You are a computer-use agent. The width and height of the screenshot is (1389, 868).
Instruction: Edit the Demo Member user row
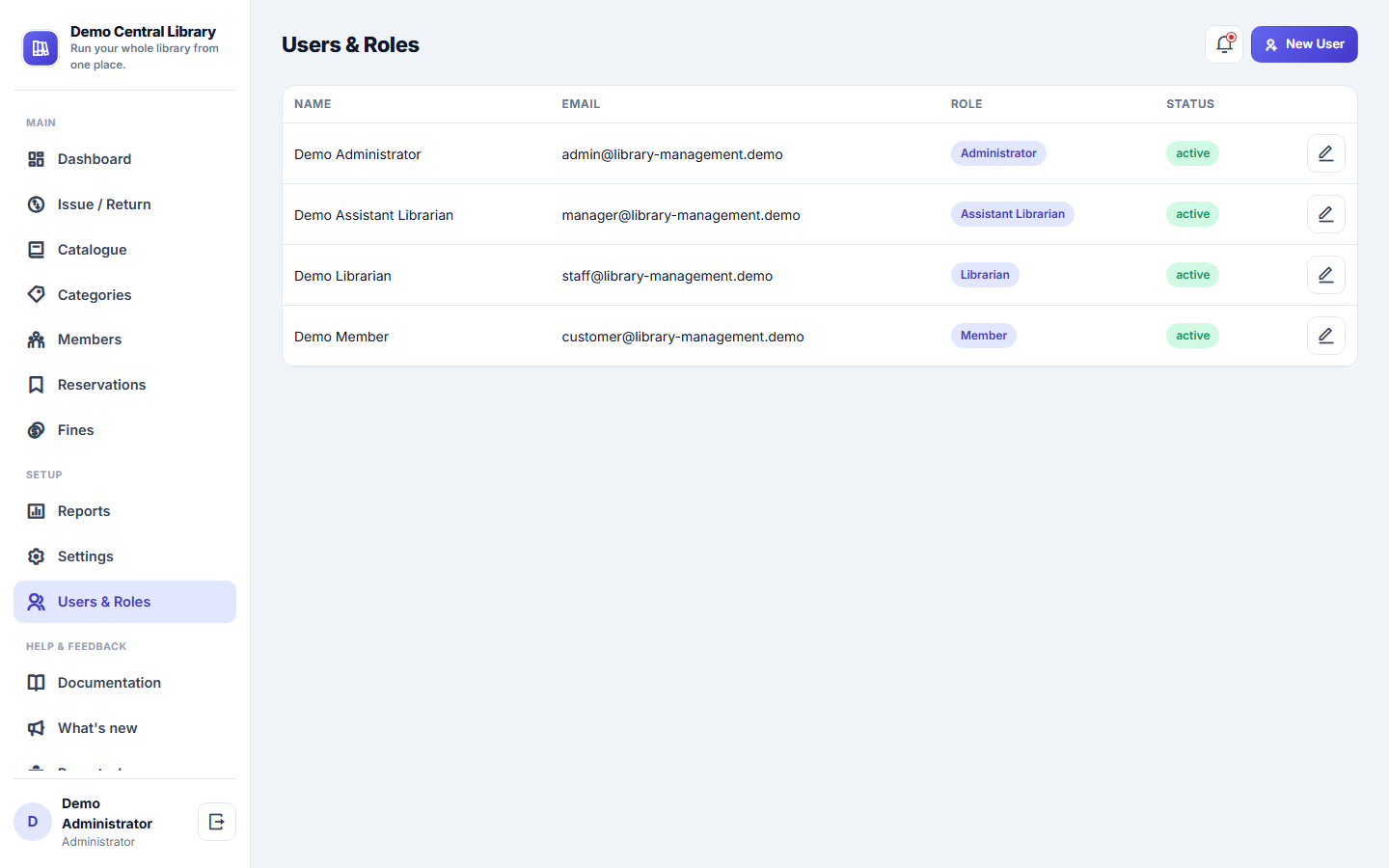point(1326,336)
